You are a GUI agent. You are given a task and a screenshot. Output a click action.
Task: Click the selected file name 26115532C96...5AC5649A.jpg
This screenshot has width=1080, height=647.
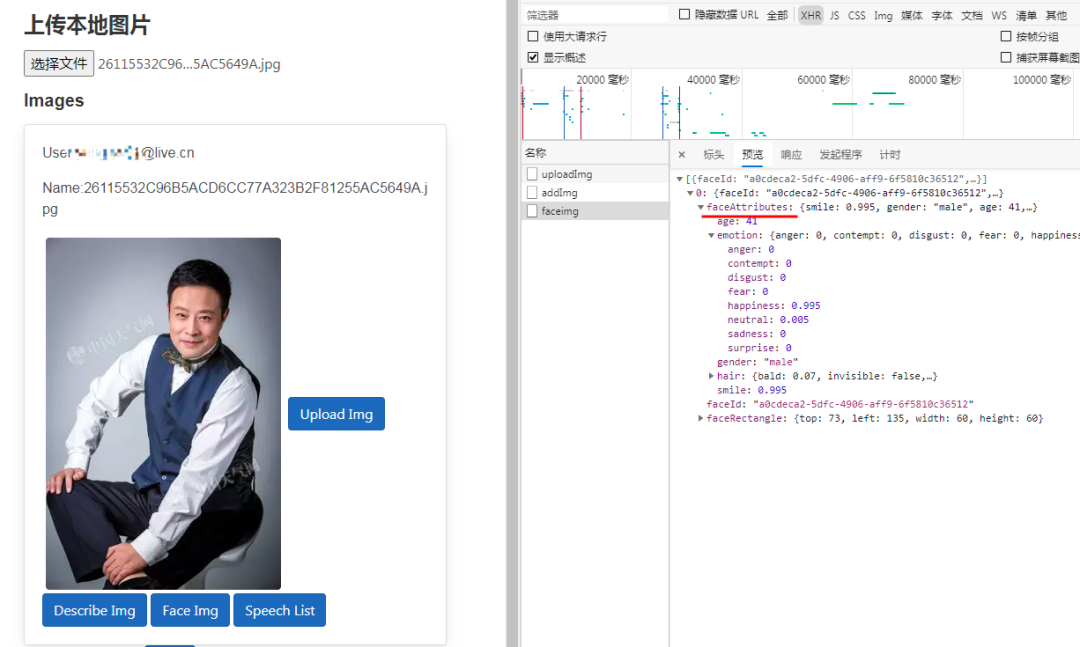pyautogui.click(x=189, y=64)
